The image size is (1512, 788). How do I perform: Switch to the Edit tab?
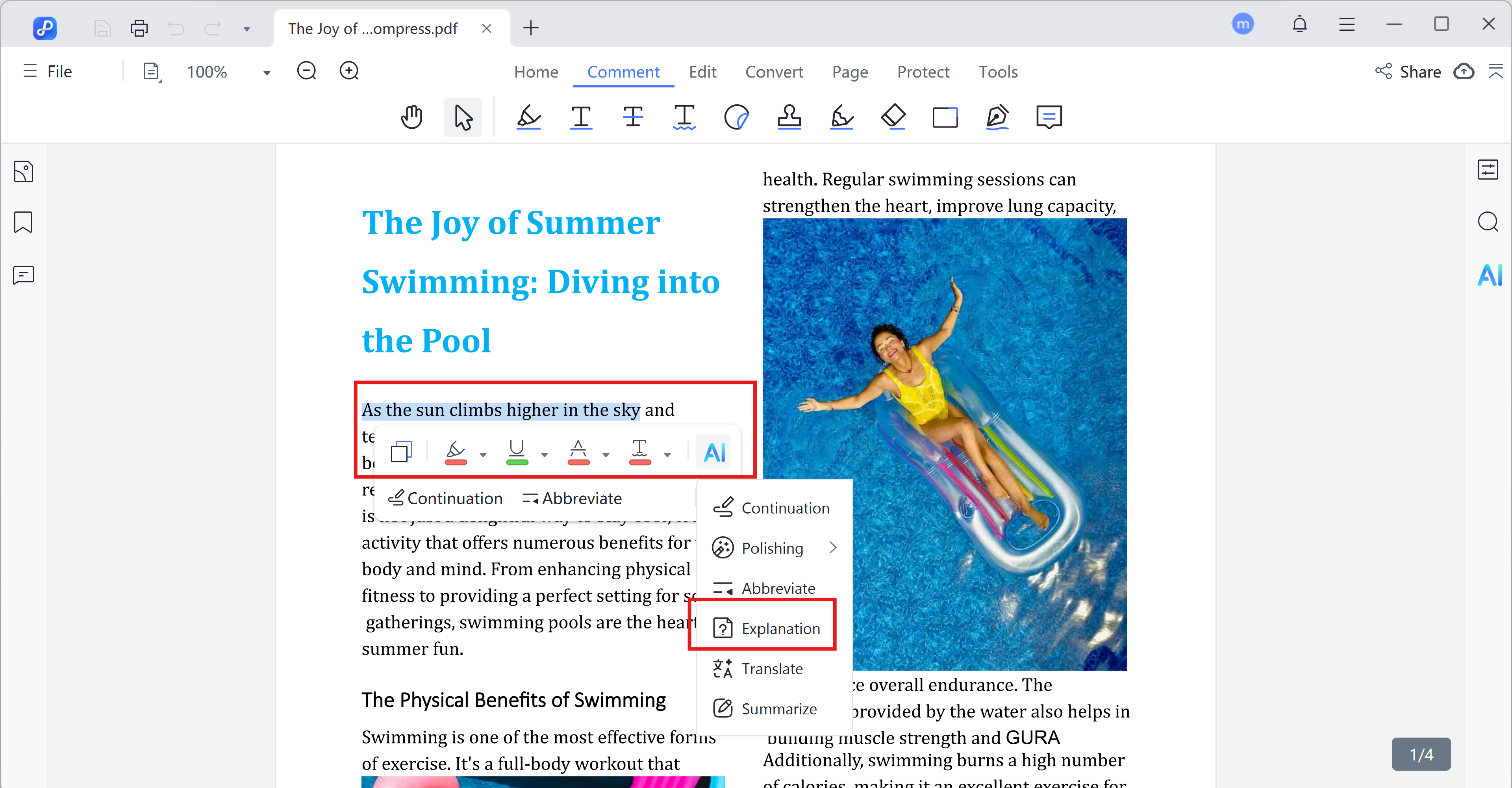702,72
